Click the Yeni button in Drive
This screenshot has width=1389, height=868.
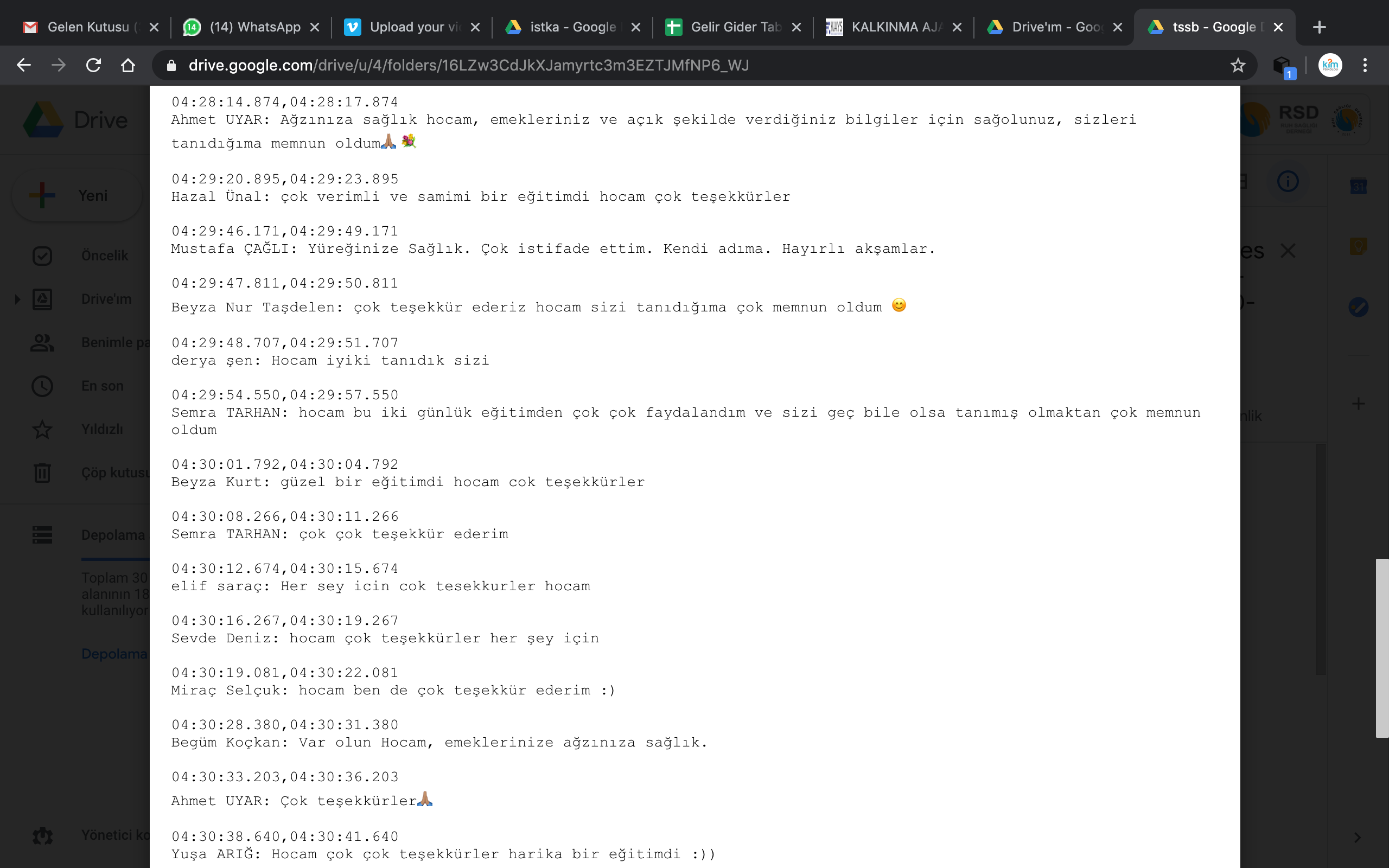click(77, 196)
